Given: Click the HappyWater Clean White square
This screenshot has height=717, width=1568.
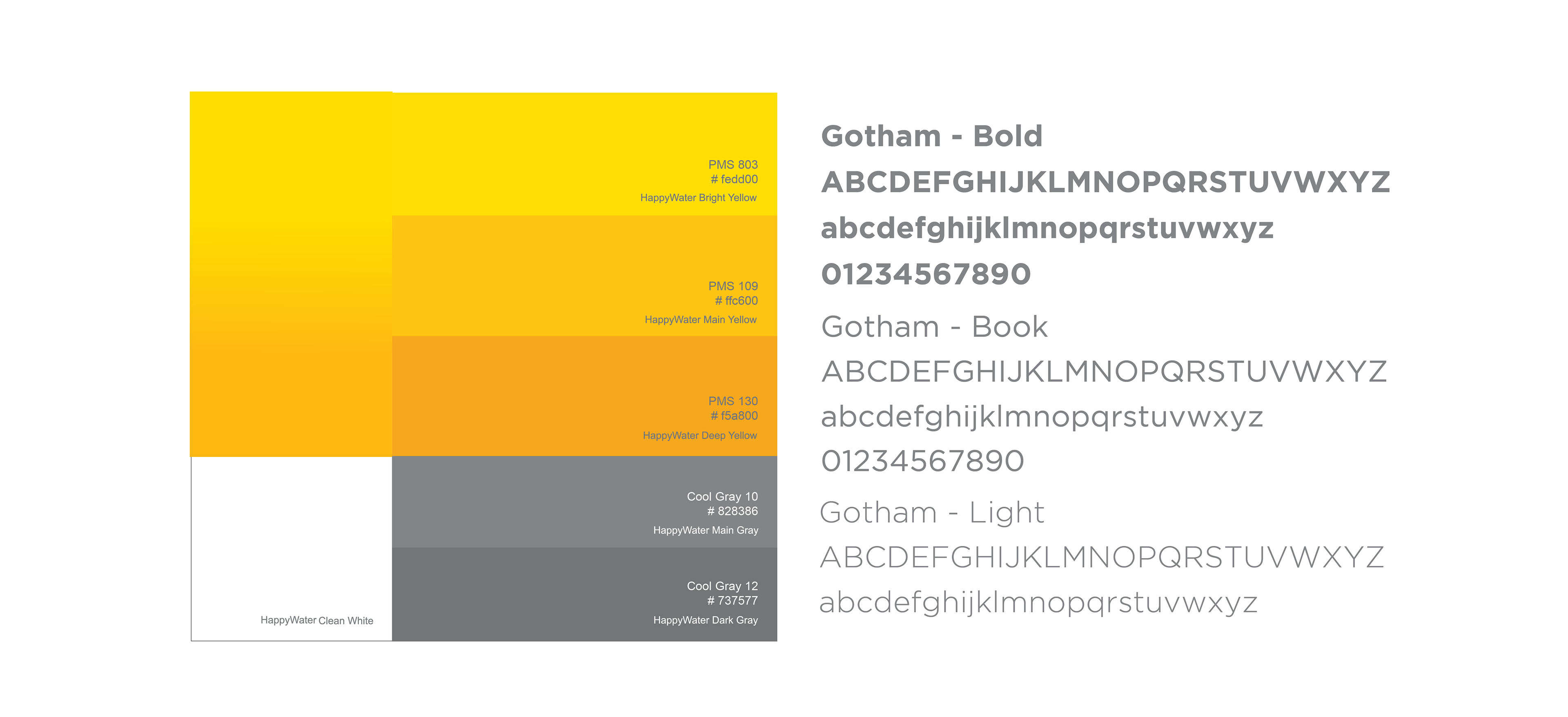Looking at the screenshot, I should coord(292,548).
